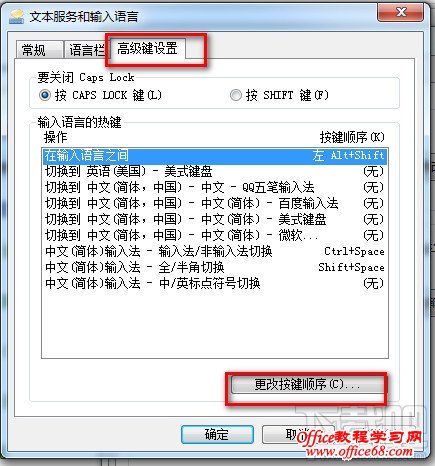Image resolution: width=435 pixels, height=466 pixels.
Task: Close the text services dialog
Action: [401, 13]
